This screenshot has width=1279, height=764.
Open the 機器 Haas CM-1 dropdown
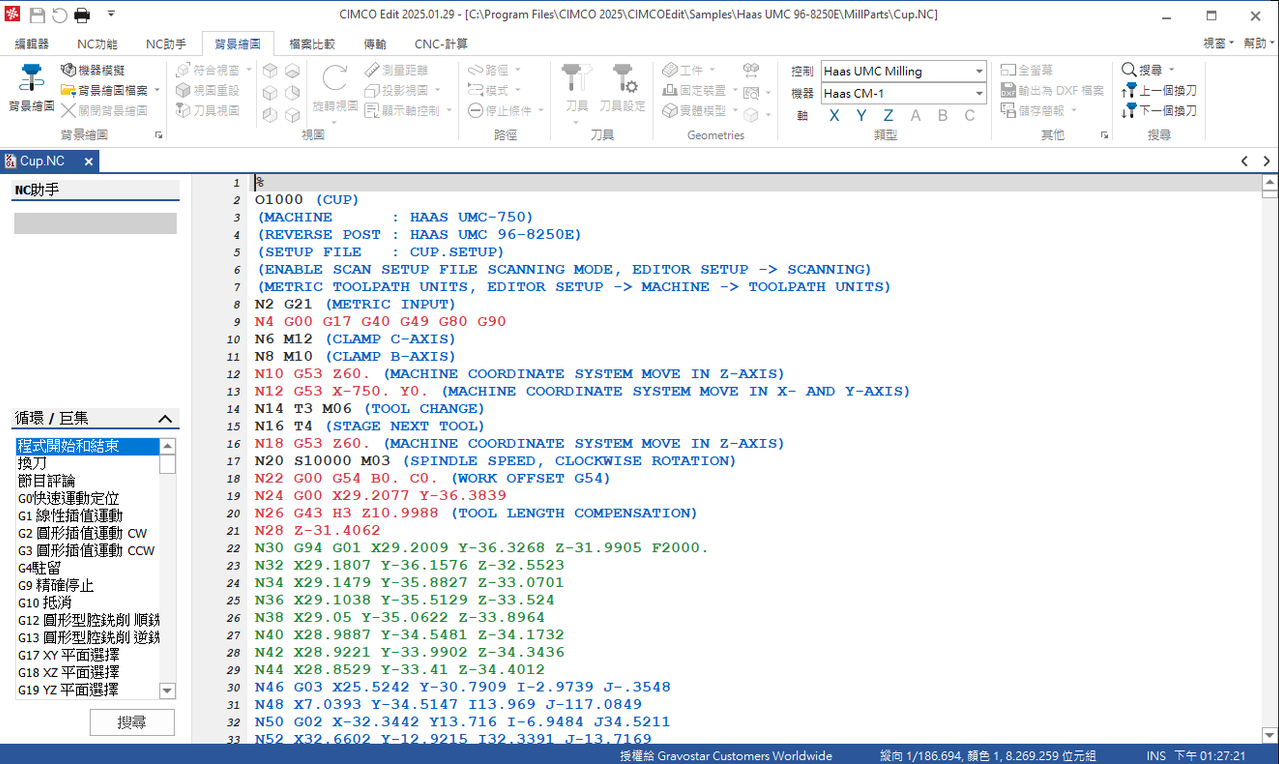pyautogui.click(x=979, y=93)
